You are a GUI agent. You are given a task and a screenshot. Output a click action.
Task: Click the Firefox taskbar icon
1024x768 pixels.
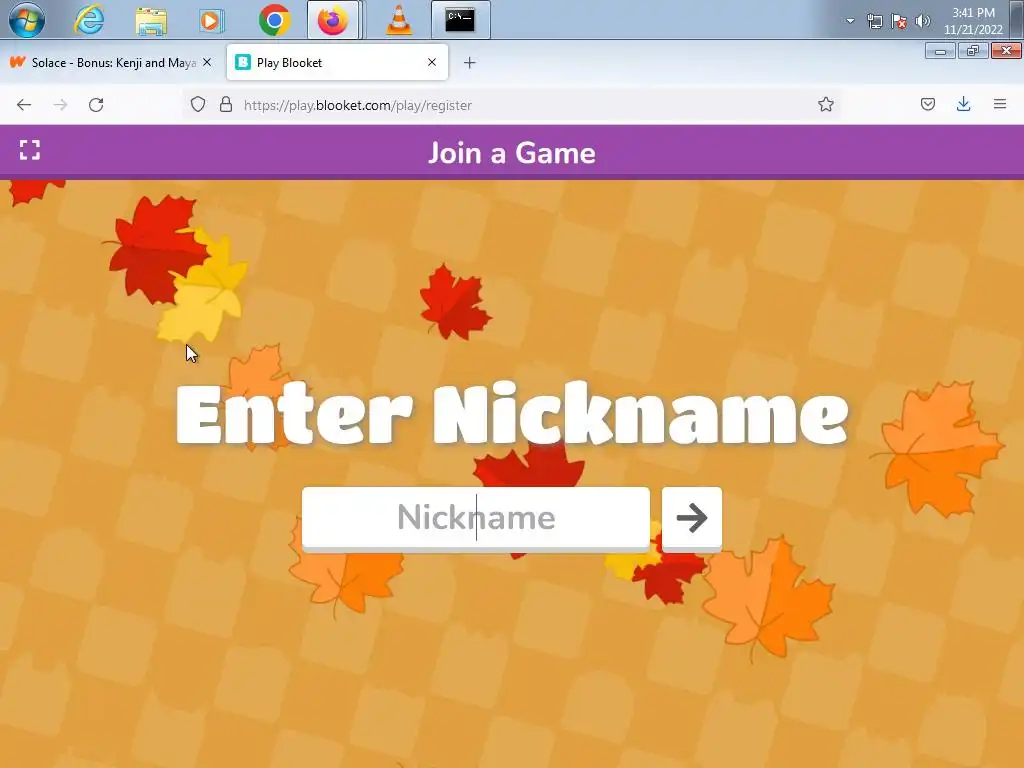333,20
